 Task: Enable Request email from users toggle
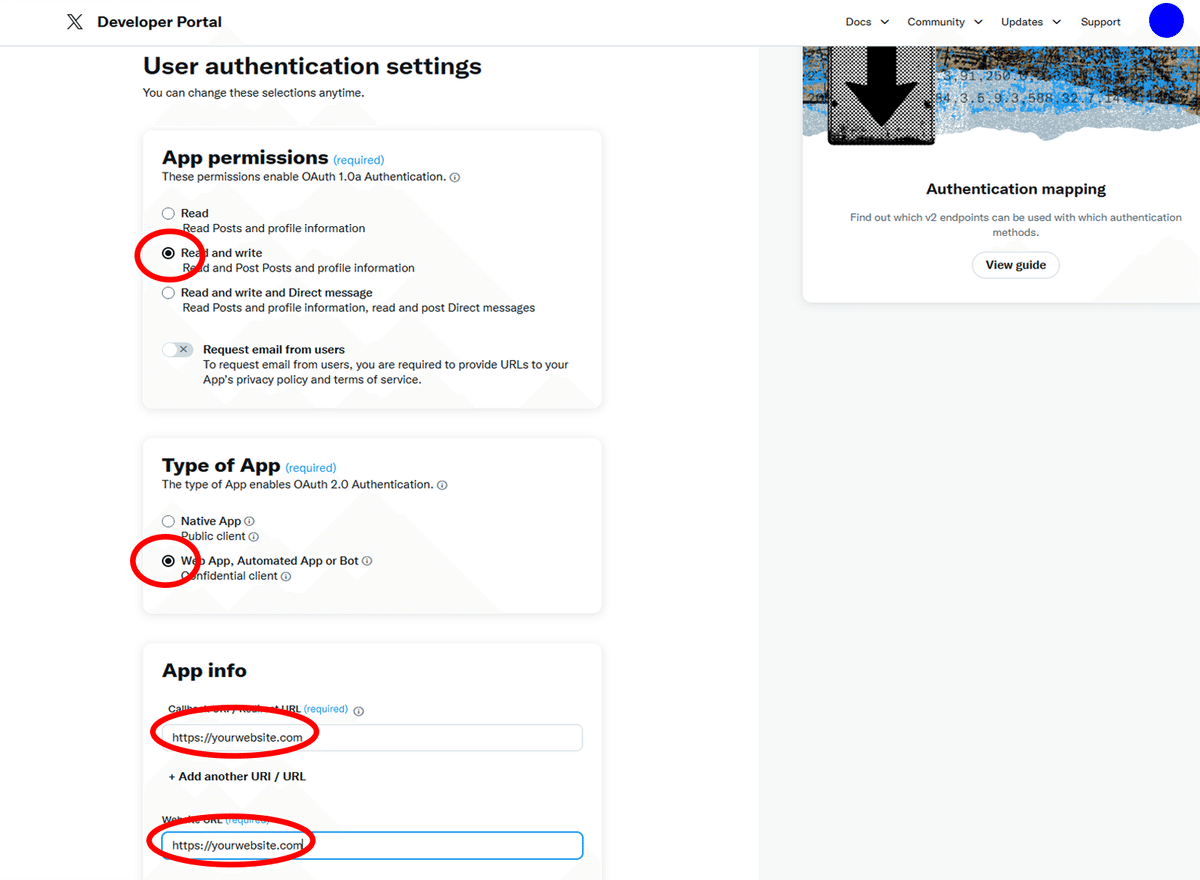[178, 350]
